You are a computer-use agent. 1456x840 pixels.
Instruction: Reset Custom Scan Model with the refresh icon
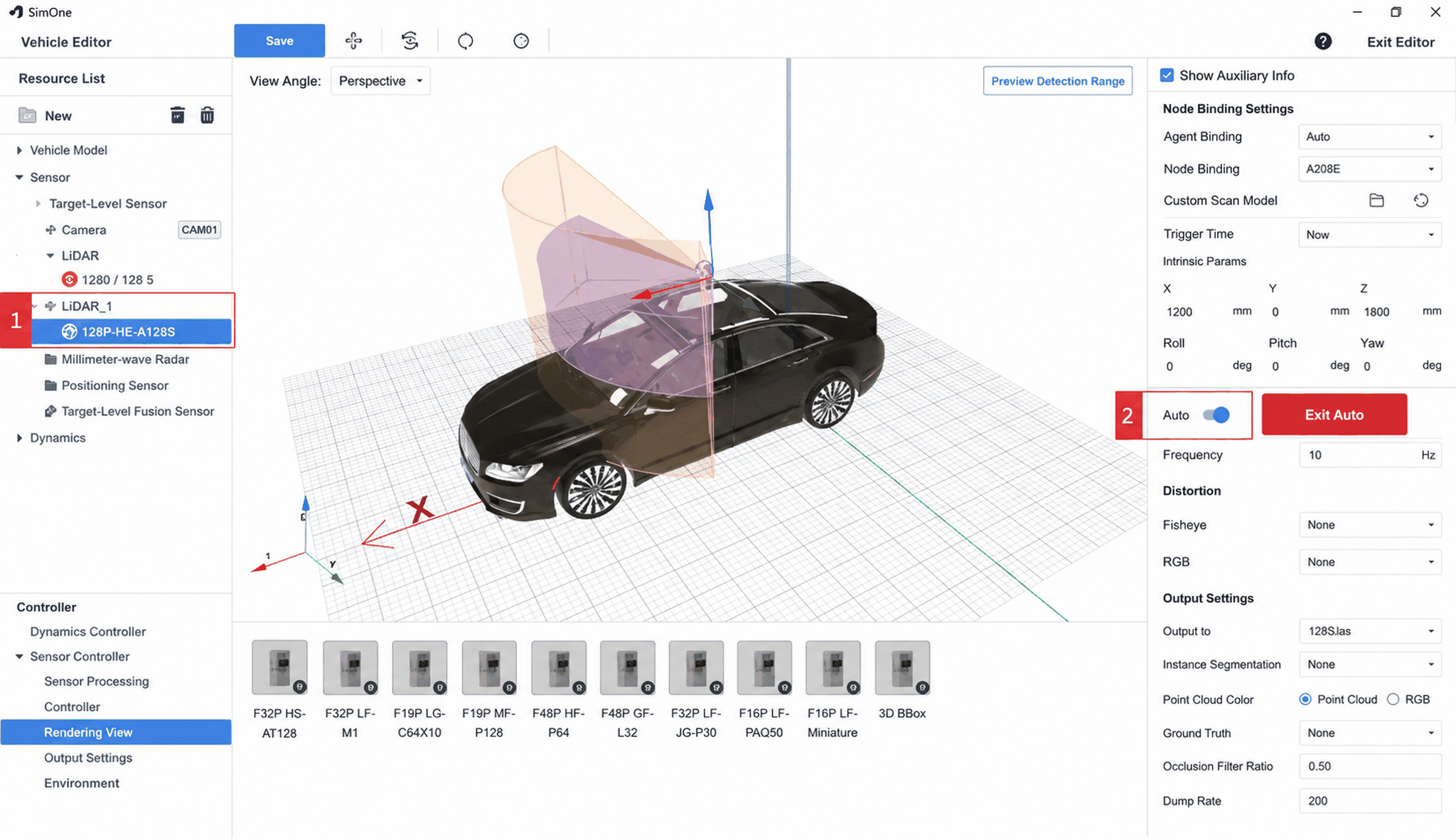[x=1421, y=201]
